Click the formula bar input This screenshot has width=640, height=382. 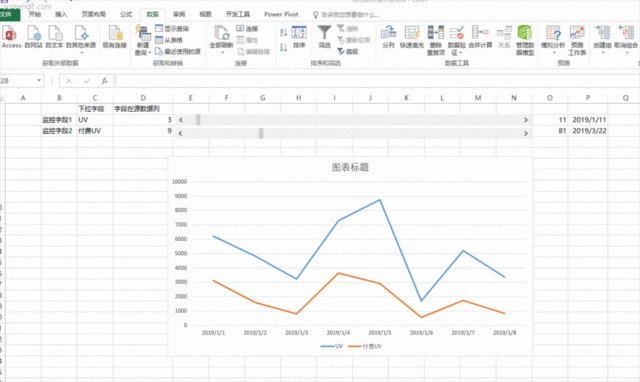coord(378,81)
